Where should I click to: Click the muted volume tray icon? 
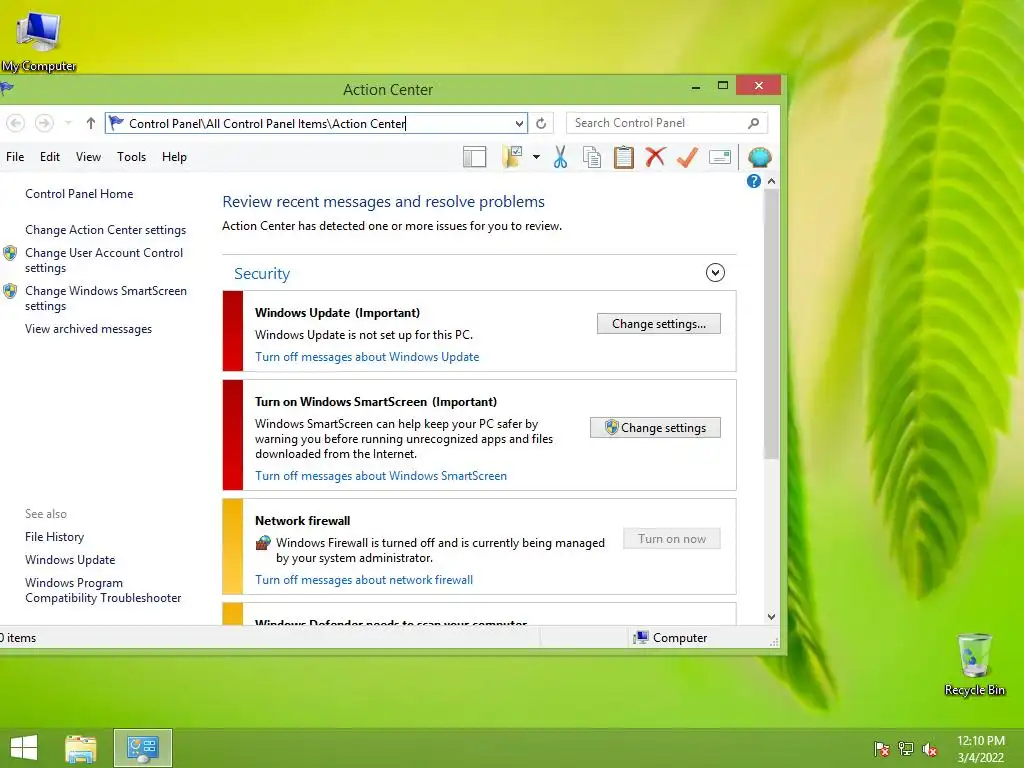(930, 749)
